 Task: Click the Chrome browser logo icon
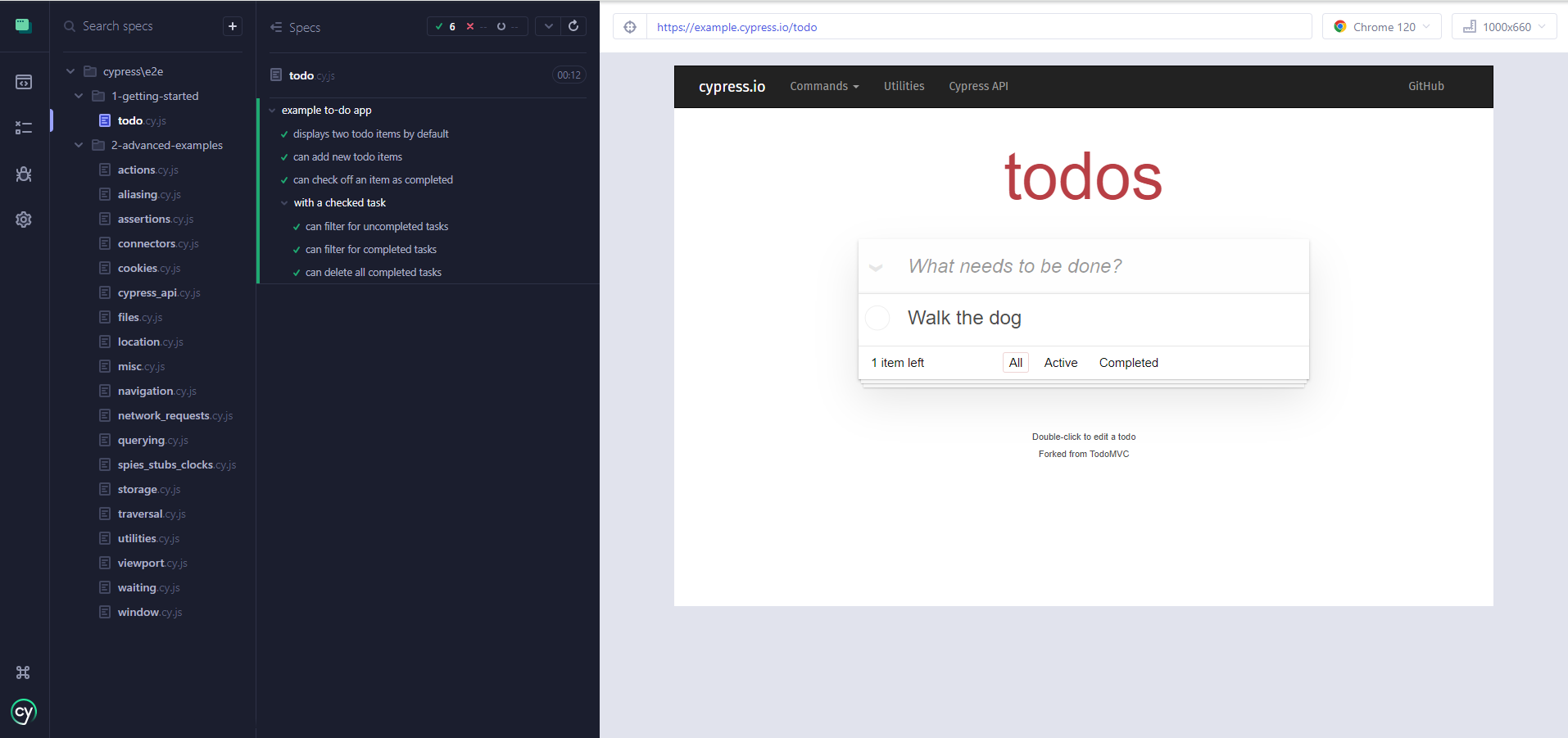1340,26
